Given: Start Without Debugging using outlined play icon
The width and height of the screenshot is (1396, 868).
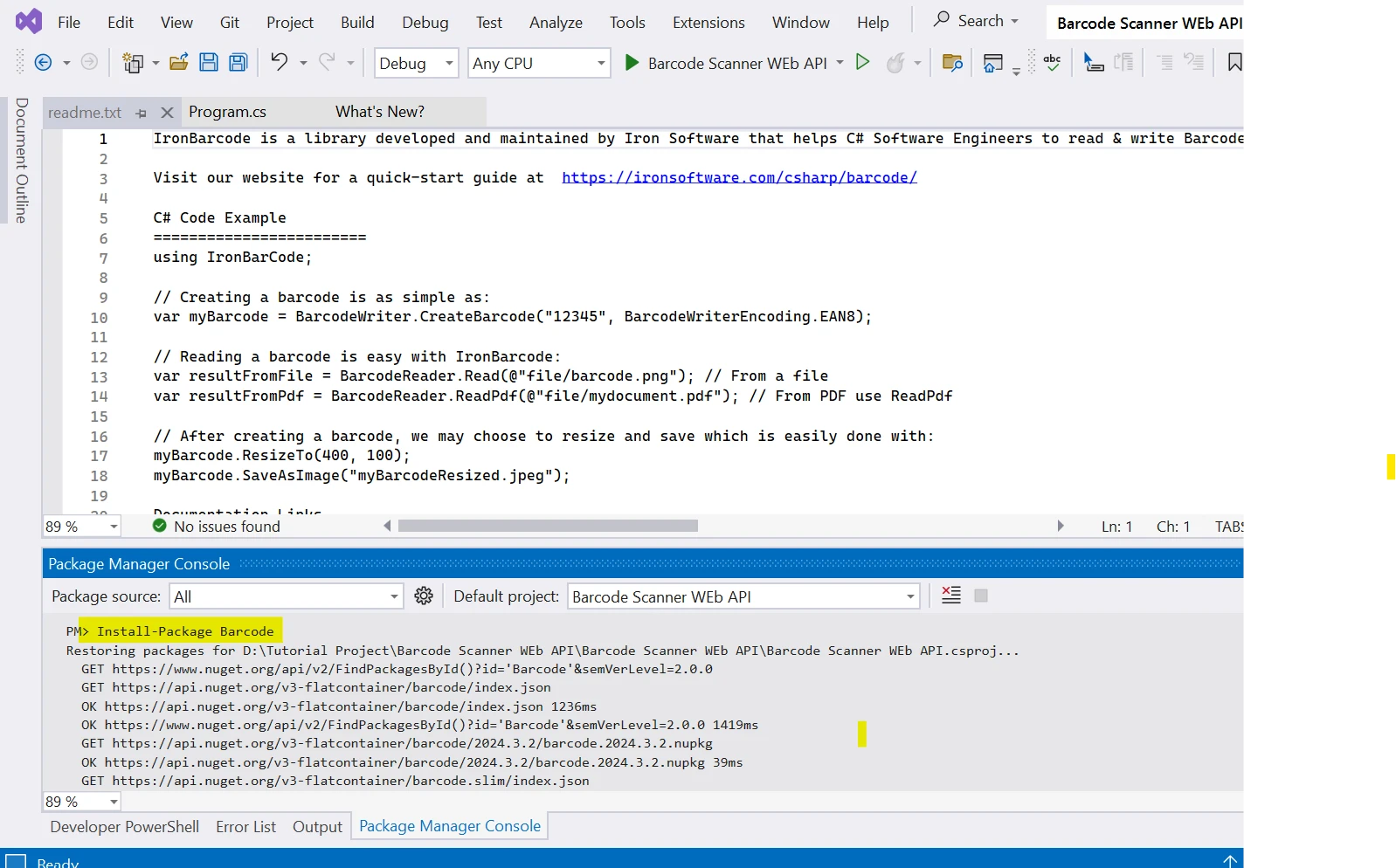Looking at the screenshot, I should pyautogui.click(x=862, y=62).
